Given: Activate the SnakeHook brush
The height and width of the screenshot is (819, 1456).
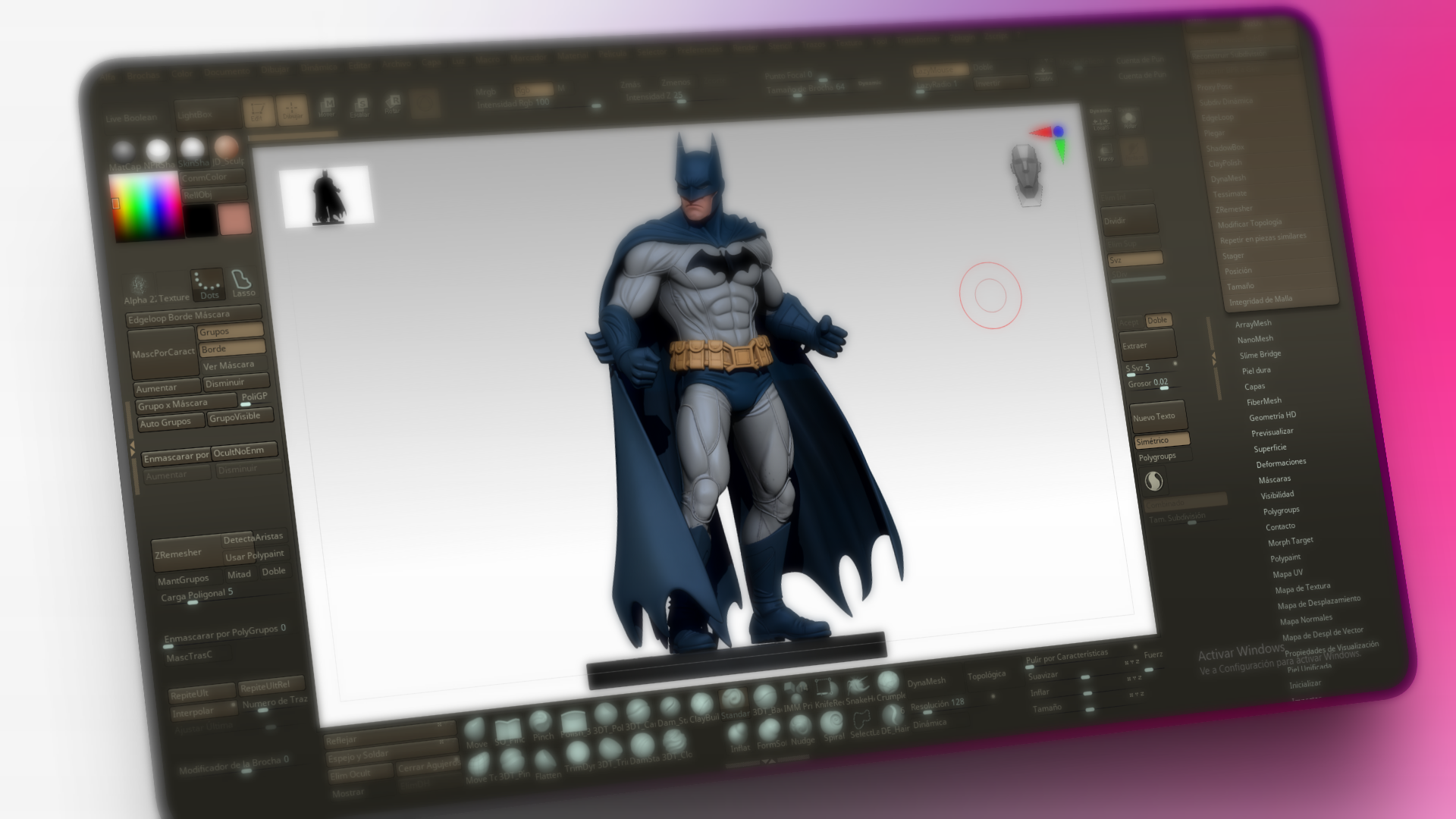Looking at the screenshot, I should (858, 686).
